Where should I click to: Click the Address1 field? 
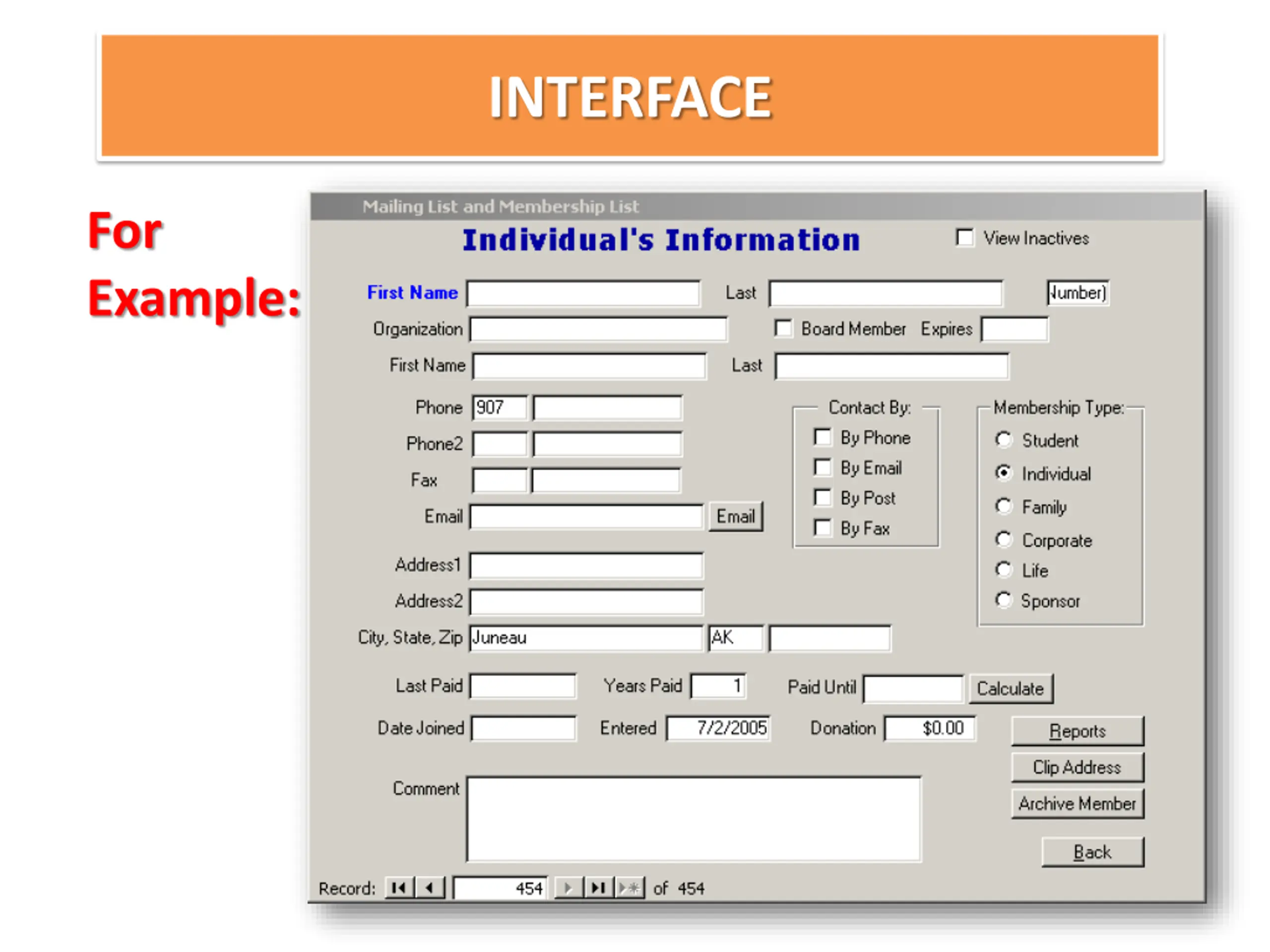[x=586, y=565]
